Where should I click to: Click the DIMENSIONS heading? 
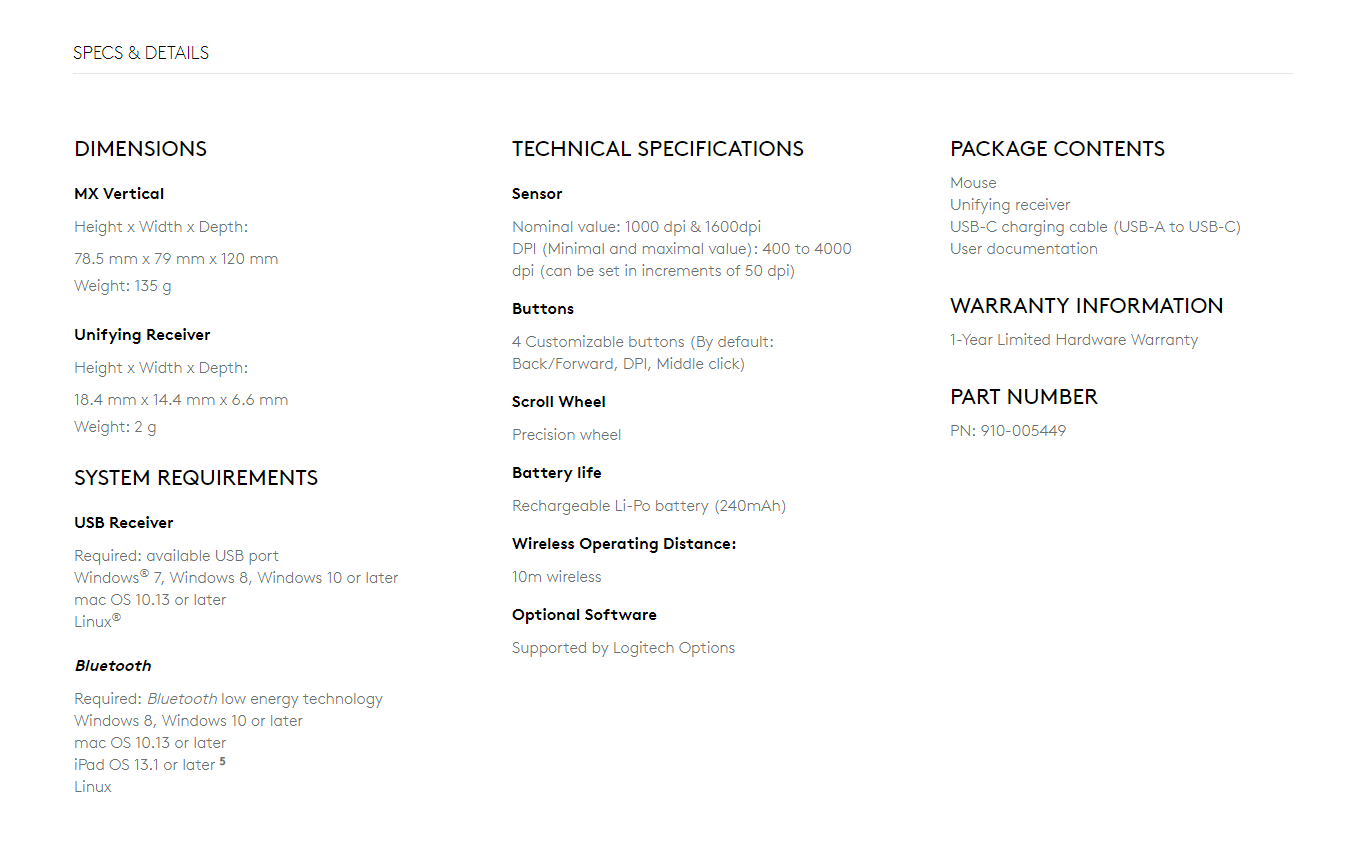pos(140,149)
